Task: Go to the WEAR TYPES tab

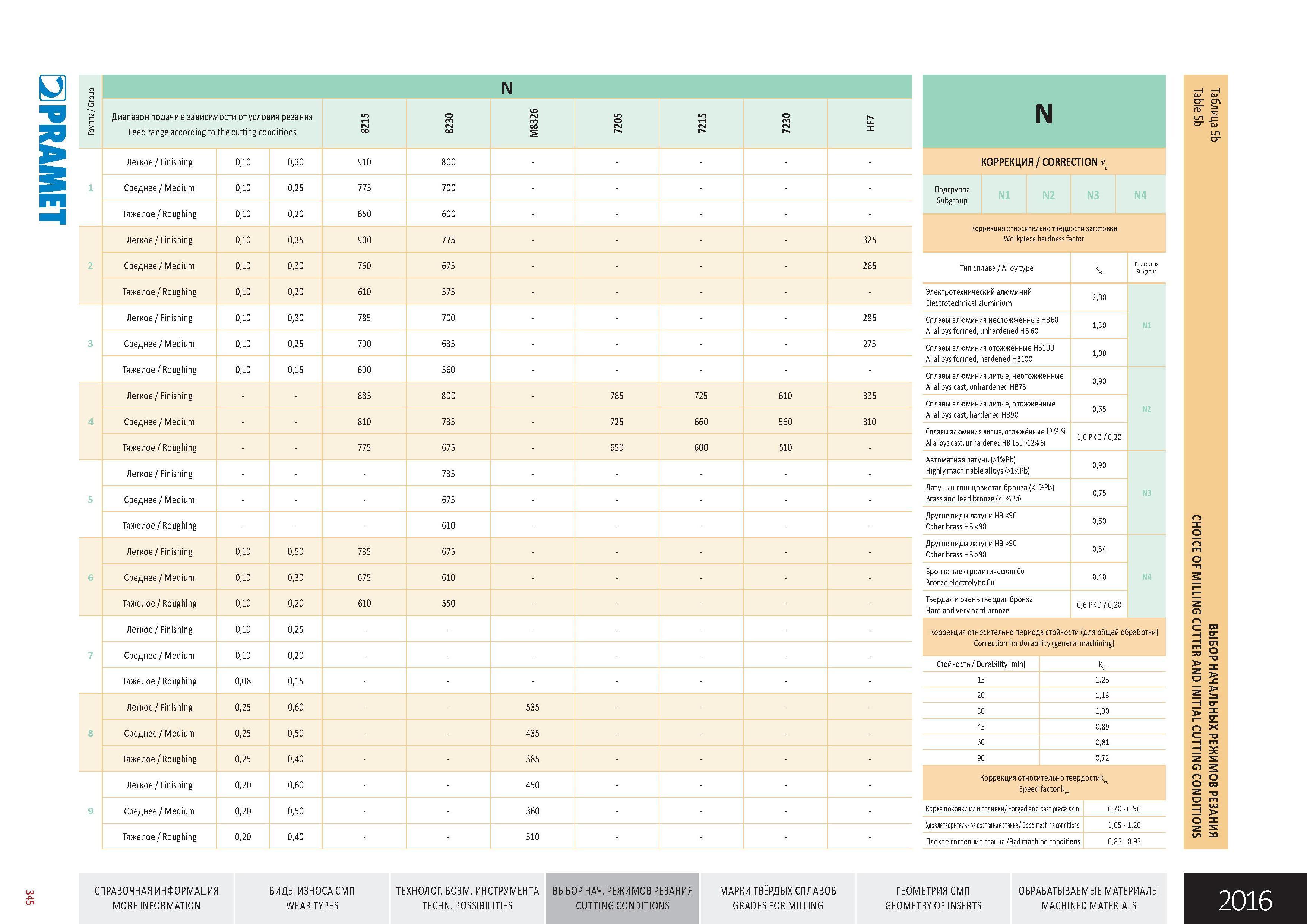Action: pos(312,898)
